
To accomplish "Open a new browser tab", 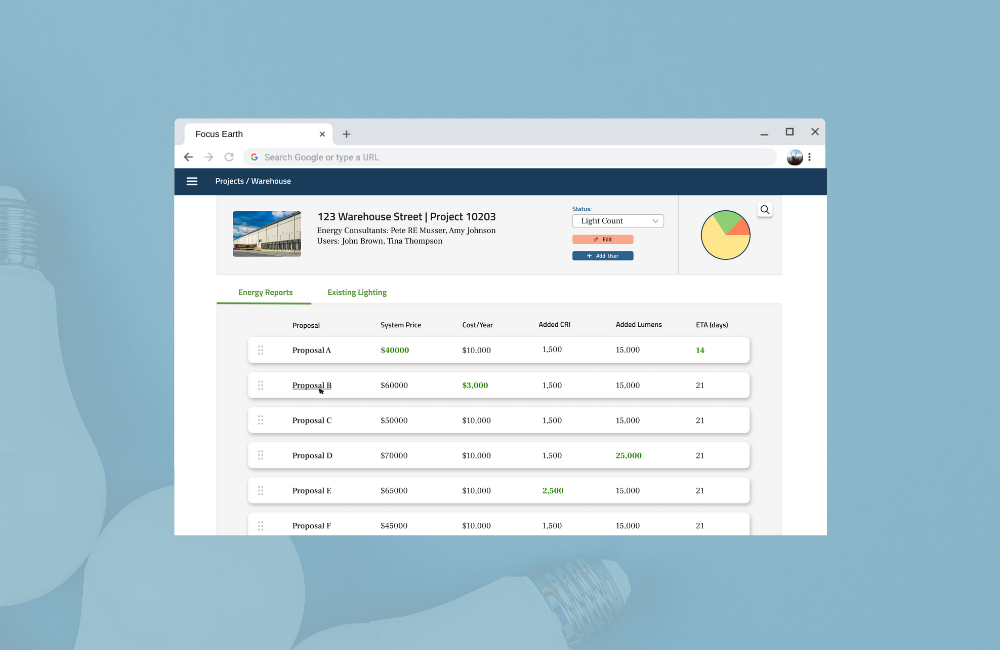I will (346, 134).
